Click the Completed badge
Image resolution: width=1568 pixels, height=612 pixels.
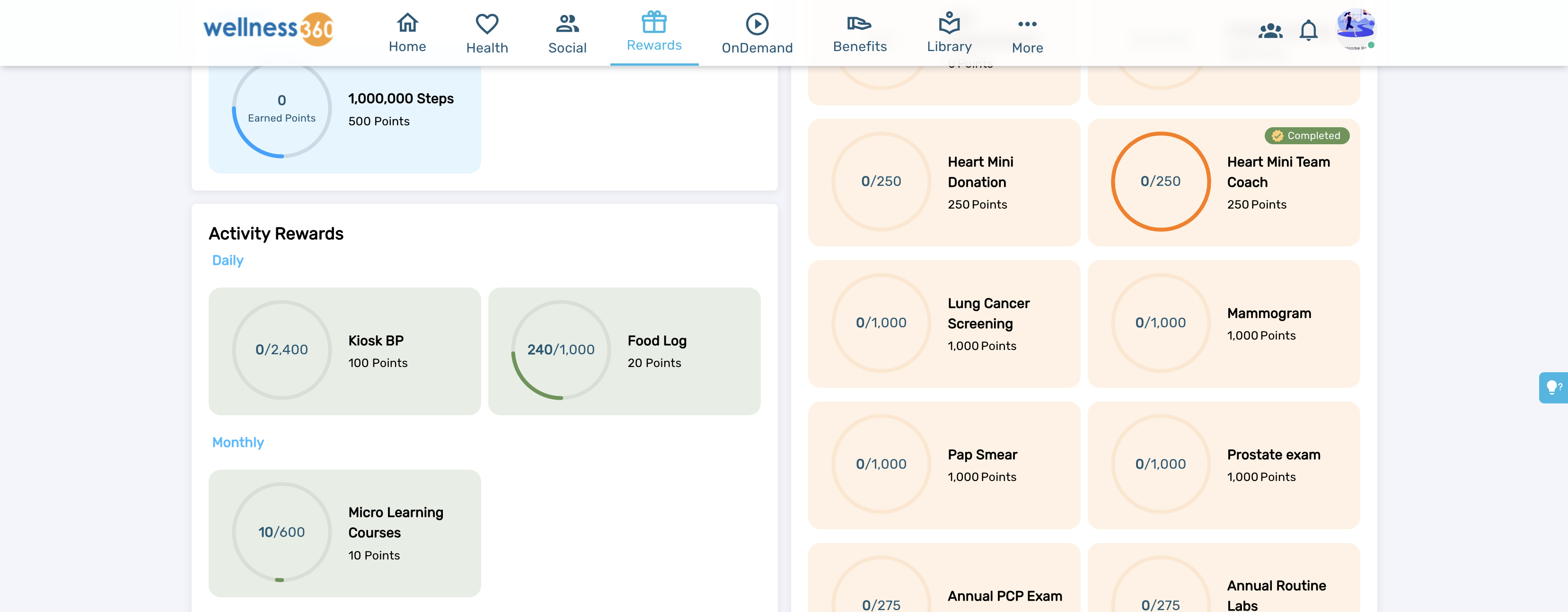click(x=1306, y=136)
